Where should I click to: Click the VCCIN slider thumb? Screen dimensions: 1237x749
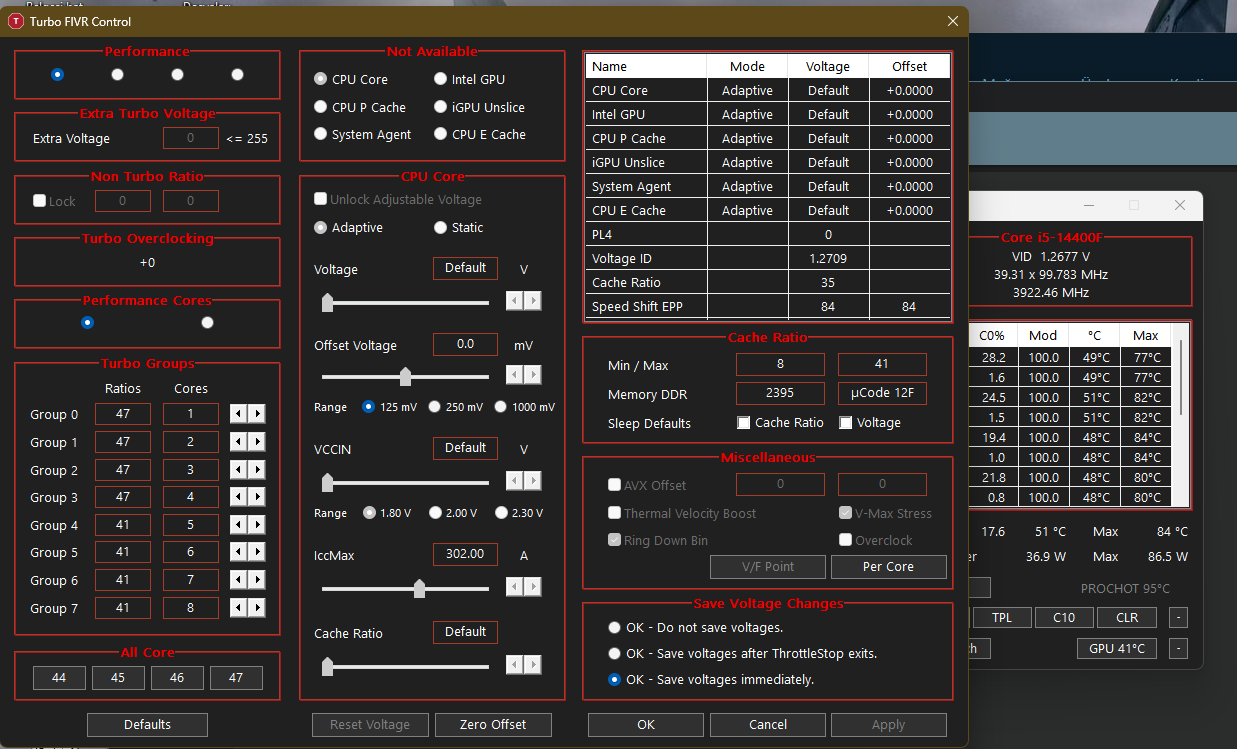(327, 483)
